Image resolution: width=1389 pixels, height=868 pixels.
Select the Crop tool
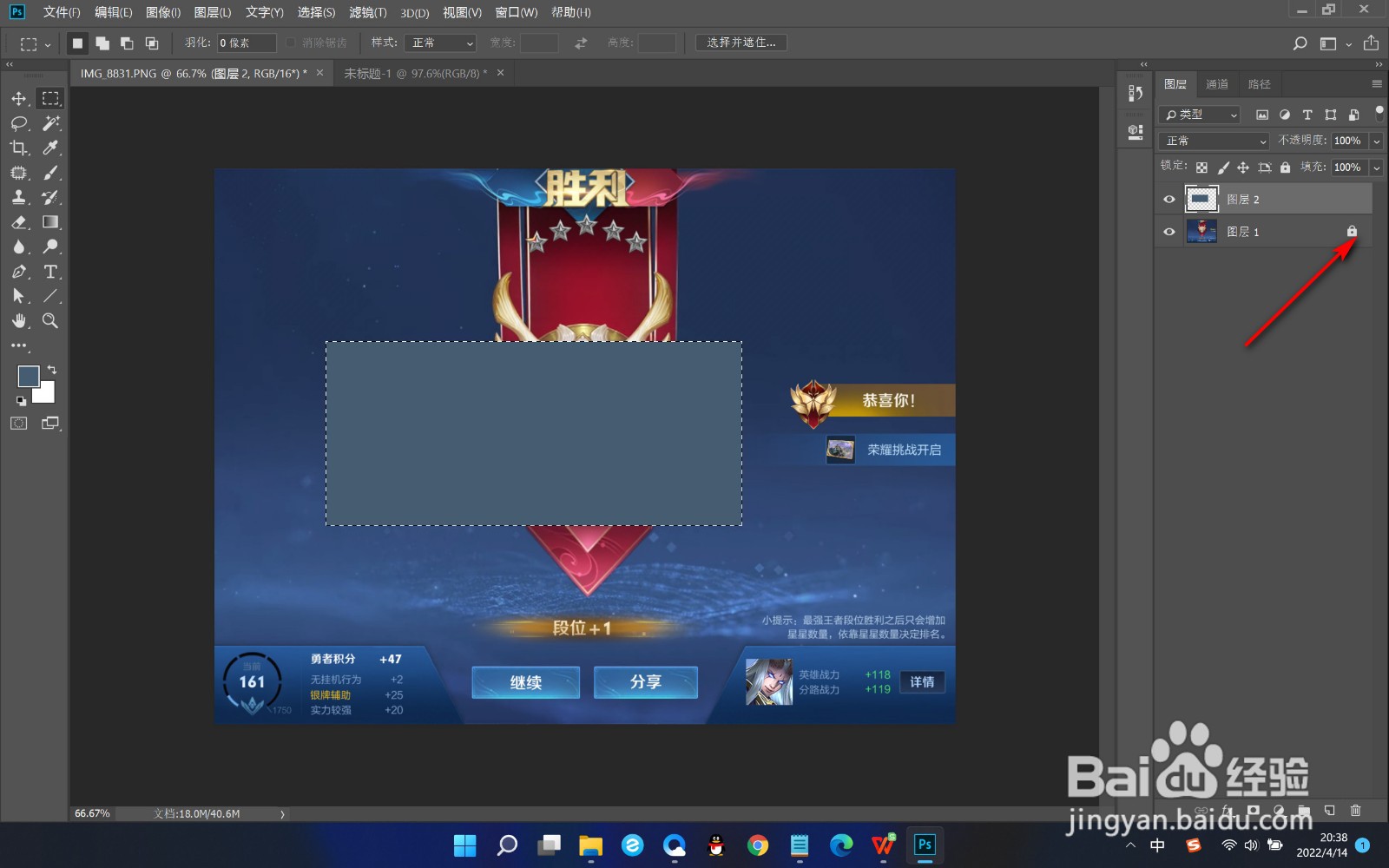coord(19,148)
